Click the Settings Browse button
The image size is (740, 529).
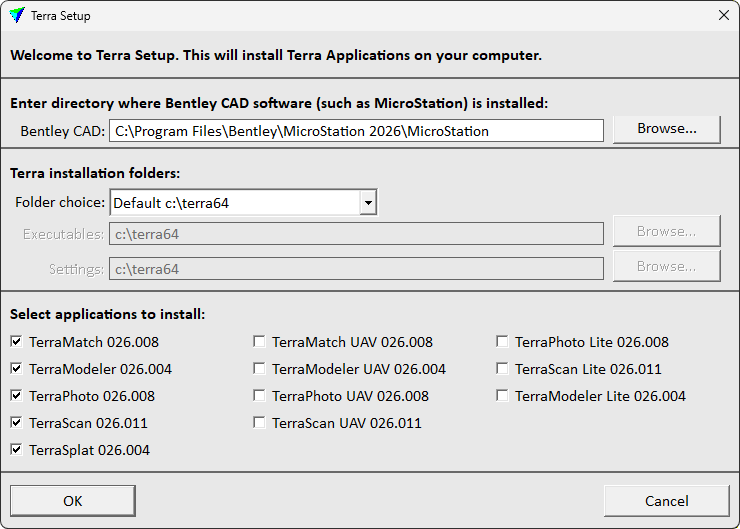(x=666, y=266)
